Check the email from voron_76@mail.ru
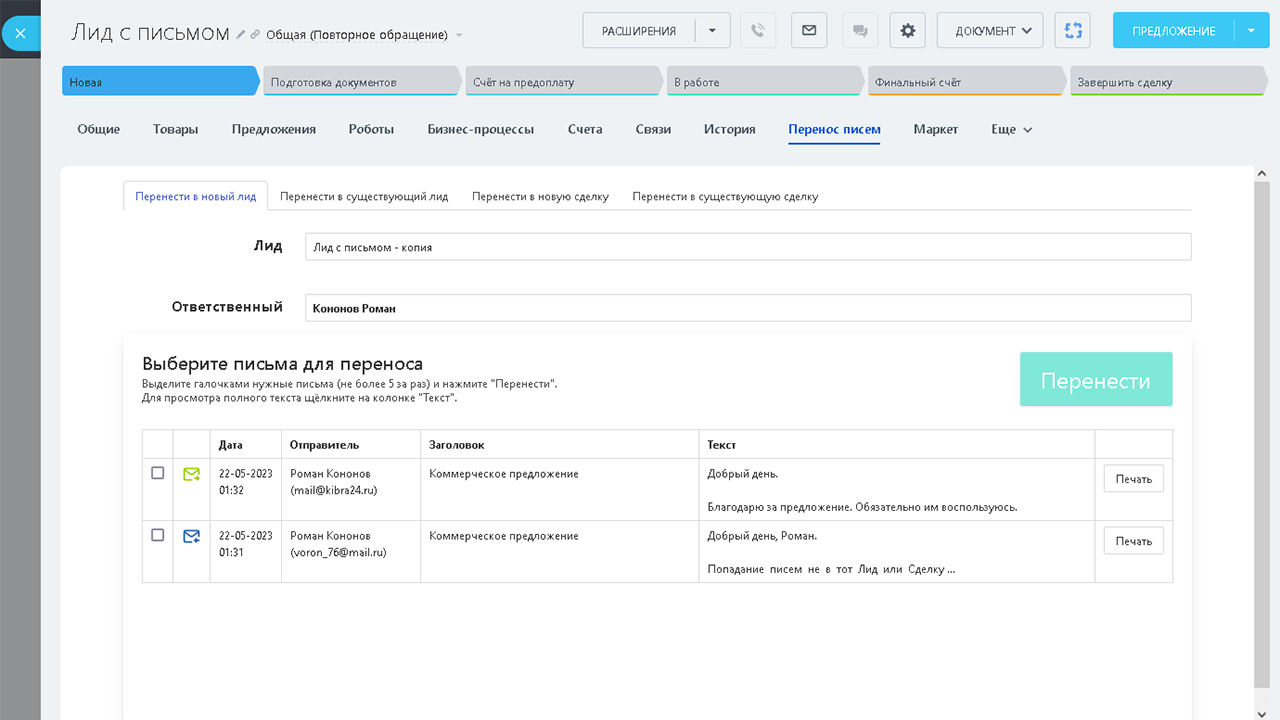Viewport: 1280px width, 720px height. click(x=158, y=536)
